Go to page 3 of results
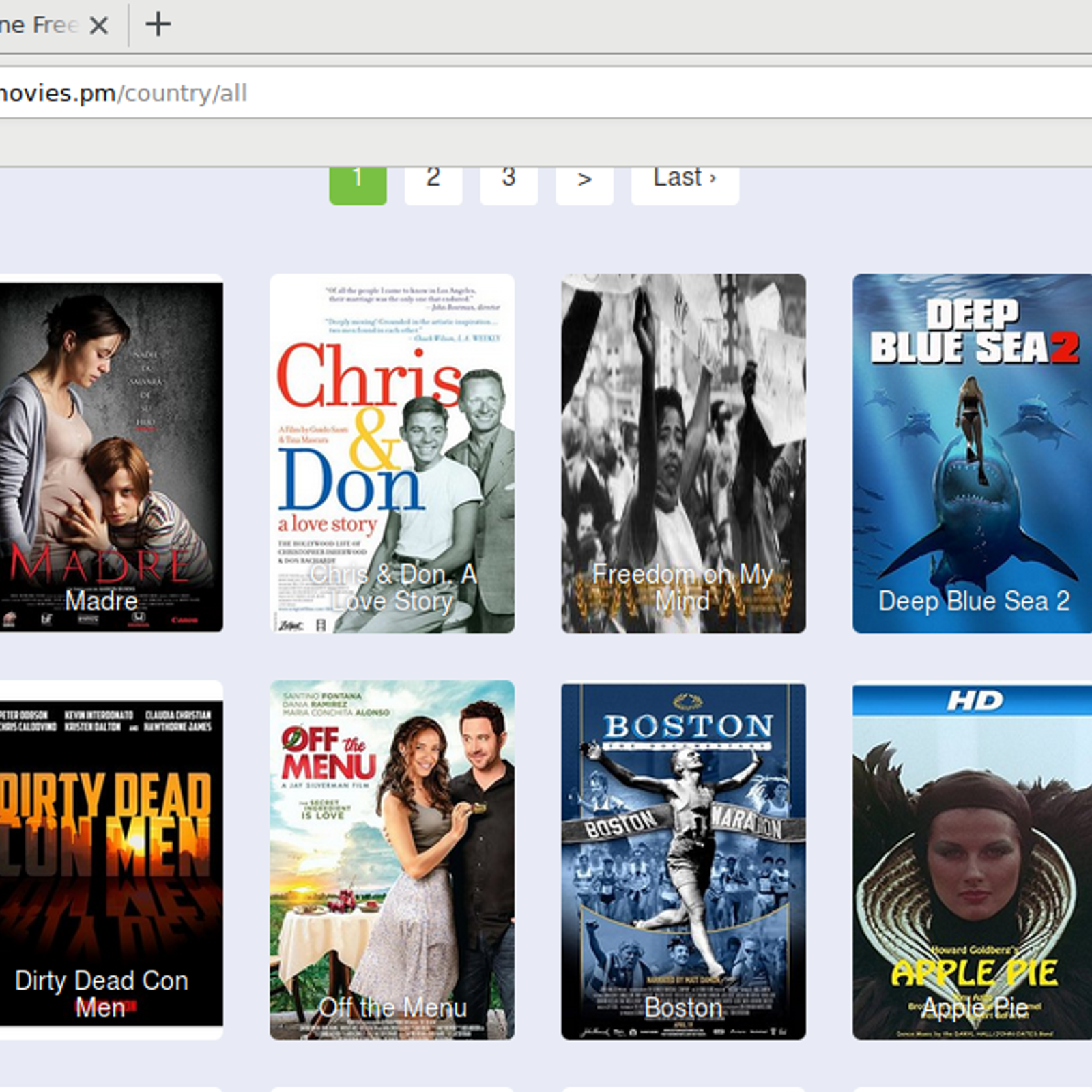1092x1092 pixels. click(x=508, y=184)
